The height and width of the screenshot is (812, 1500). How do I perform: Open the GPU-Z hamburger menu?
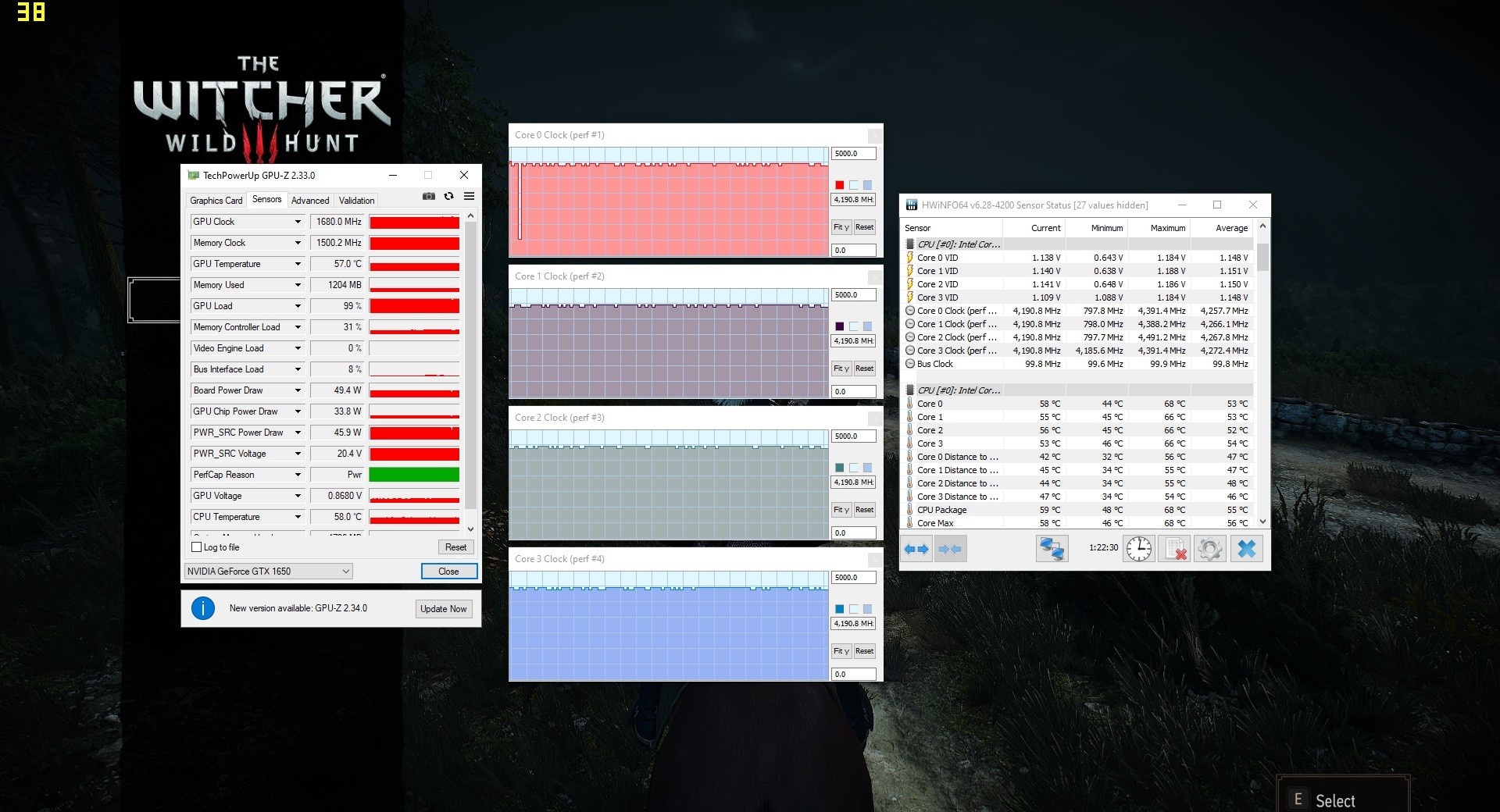(x=469, y=197)
